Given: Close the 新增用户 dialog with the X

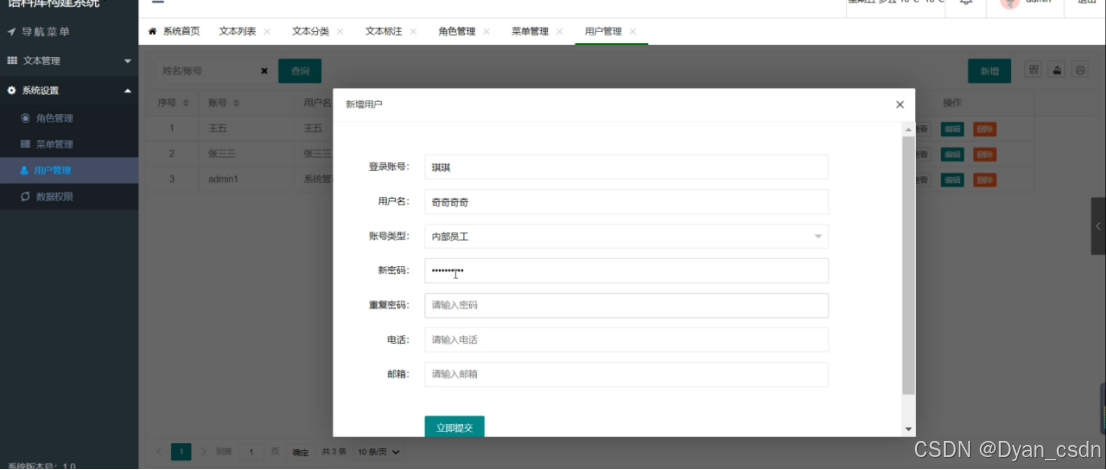Looking at the screenshot, I should (x=899, y=104).
